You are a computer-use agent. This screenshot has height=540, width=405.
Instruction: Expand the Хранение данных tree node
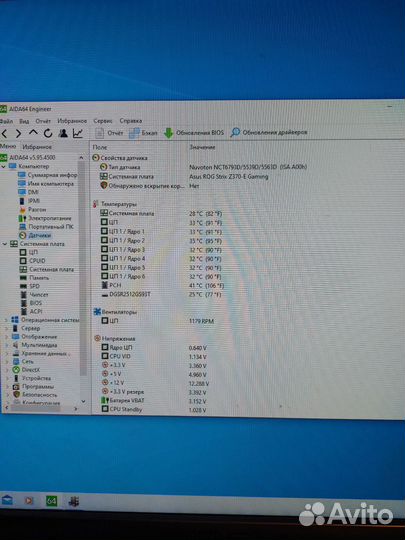click(6, 353)
